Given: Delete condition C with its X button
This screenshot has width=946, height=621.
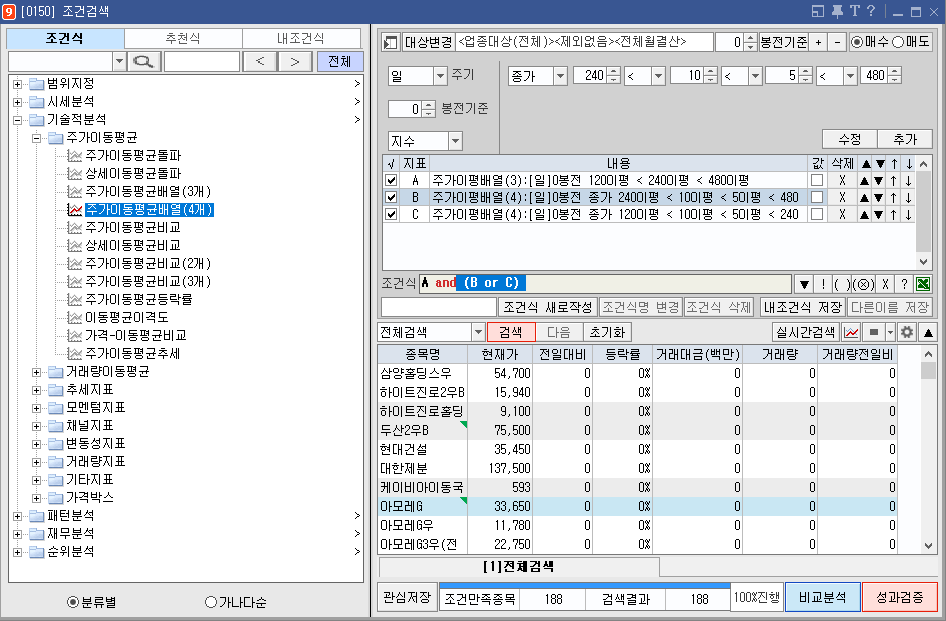Looking at the screenshot, I should pyautogui.click(x=842, y=214).
